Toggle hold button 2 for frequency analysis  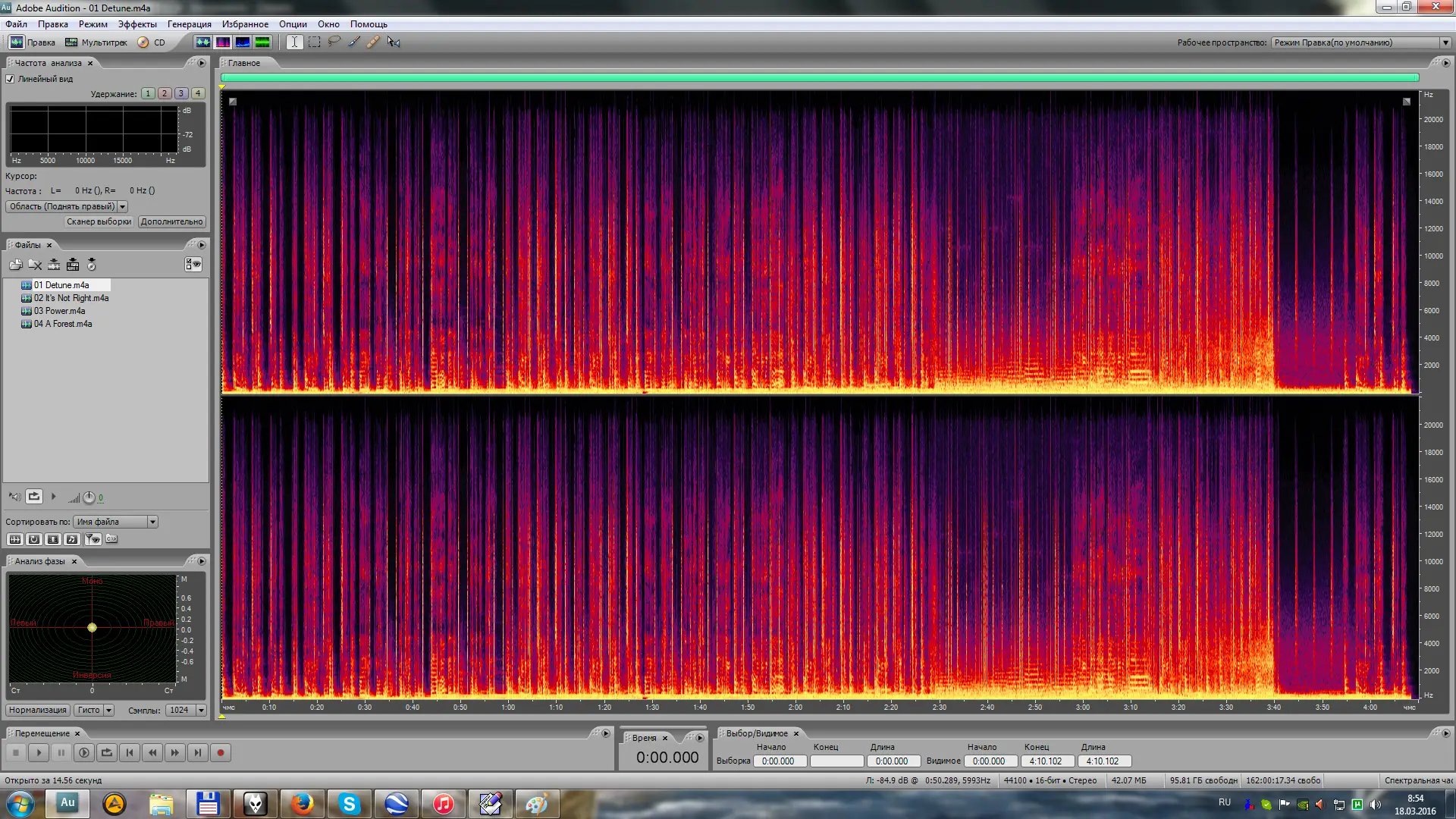click(x=165, y=93)
